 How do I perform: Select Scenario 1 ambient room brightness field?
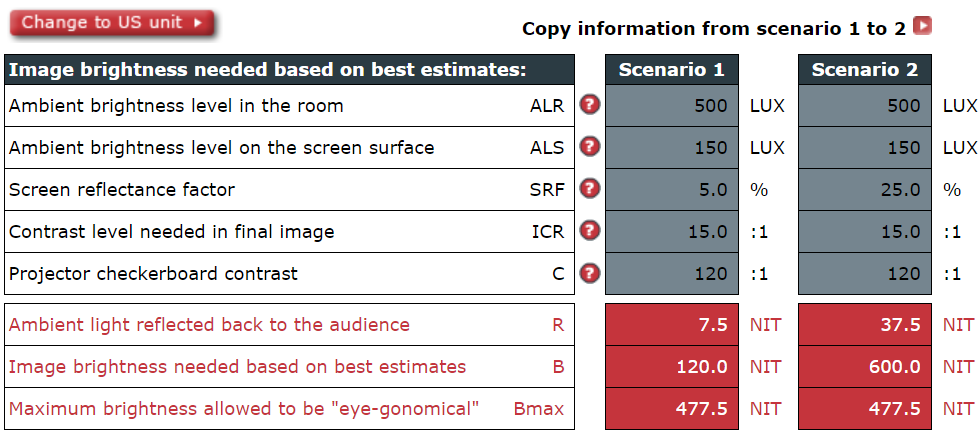672,105
